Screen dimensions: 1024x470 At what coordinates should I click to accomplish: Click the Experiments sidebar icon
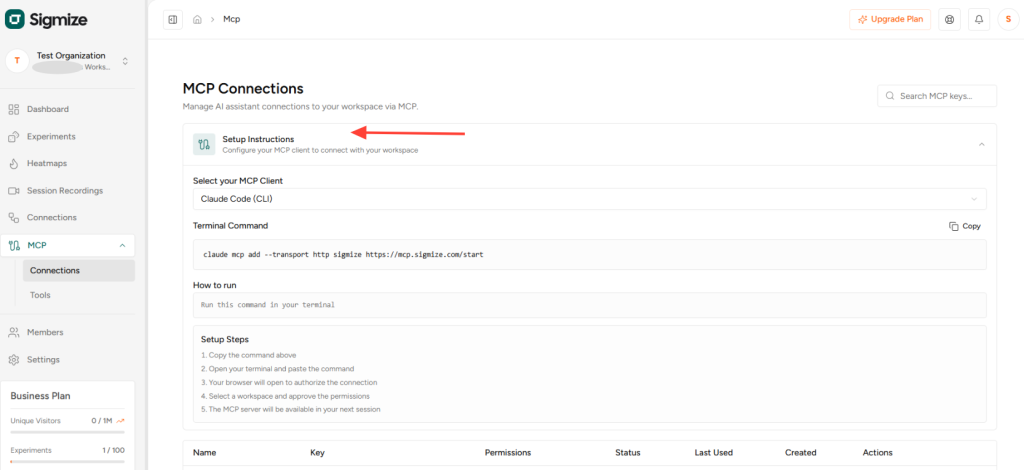(x=14, y=136)
